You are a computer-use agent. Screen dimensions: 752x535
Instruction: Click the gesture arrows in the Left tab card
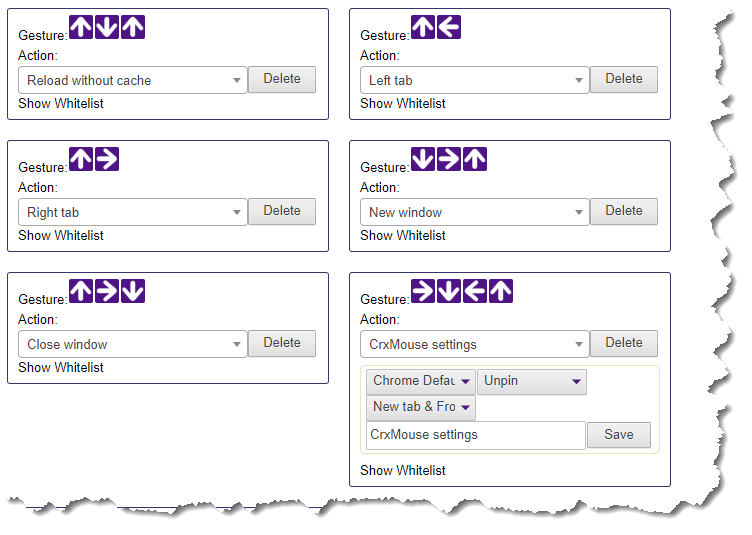tap(436, 27)
